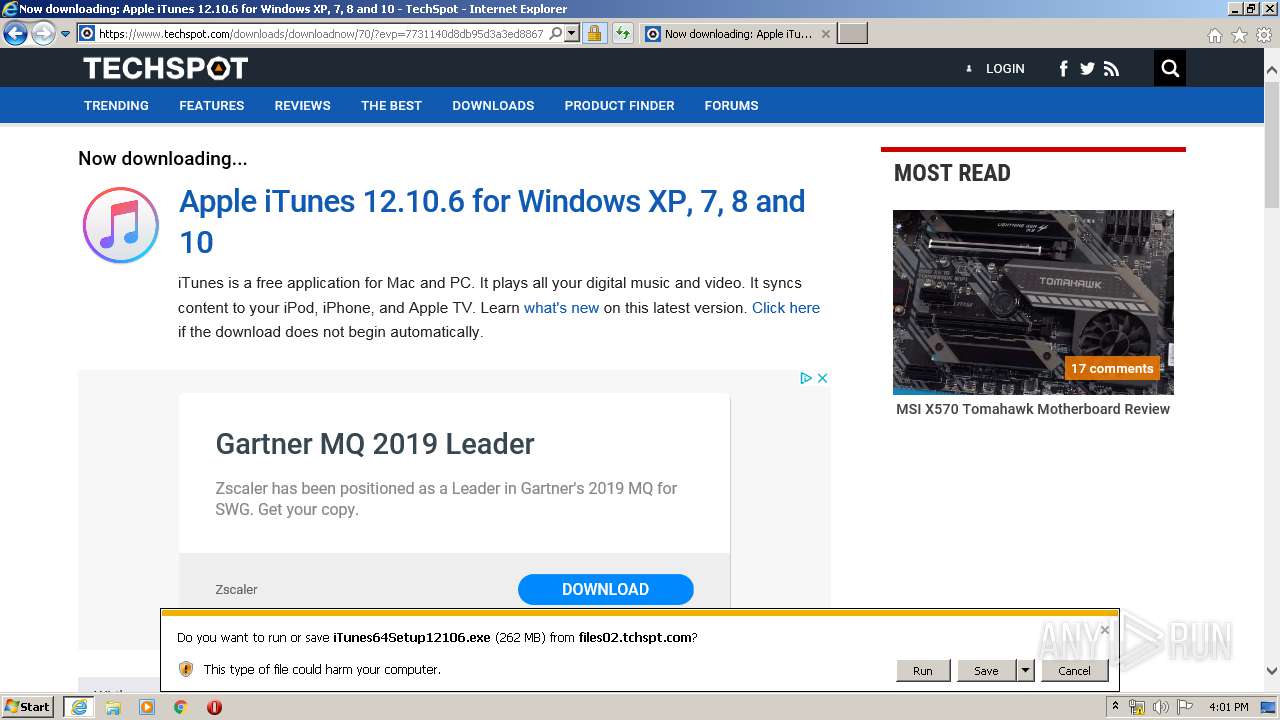Open the REVIEWS menu
1280x720 pixels.
pyautogui.click(x=303, y=105)
